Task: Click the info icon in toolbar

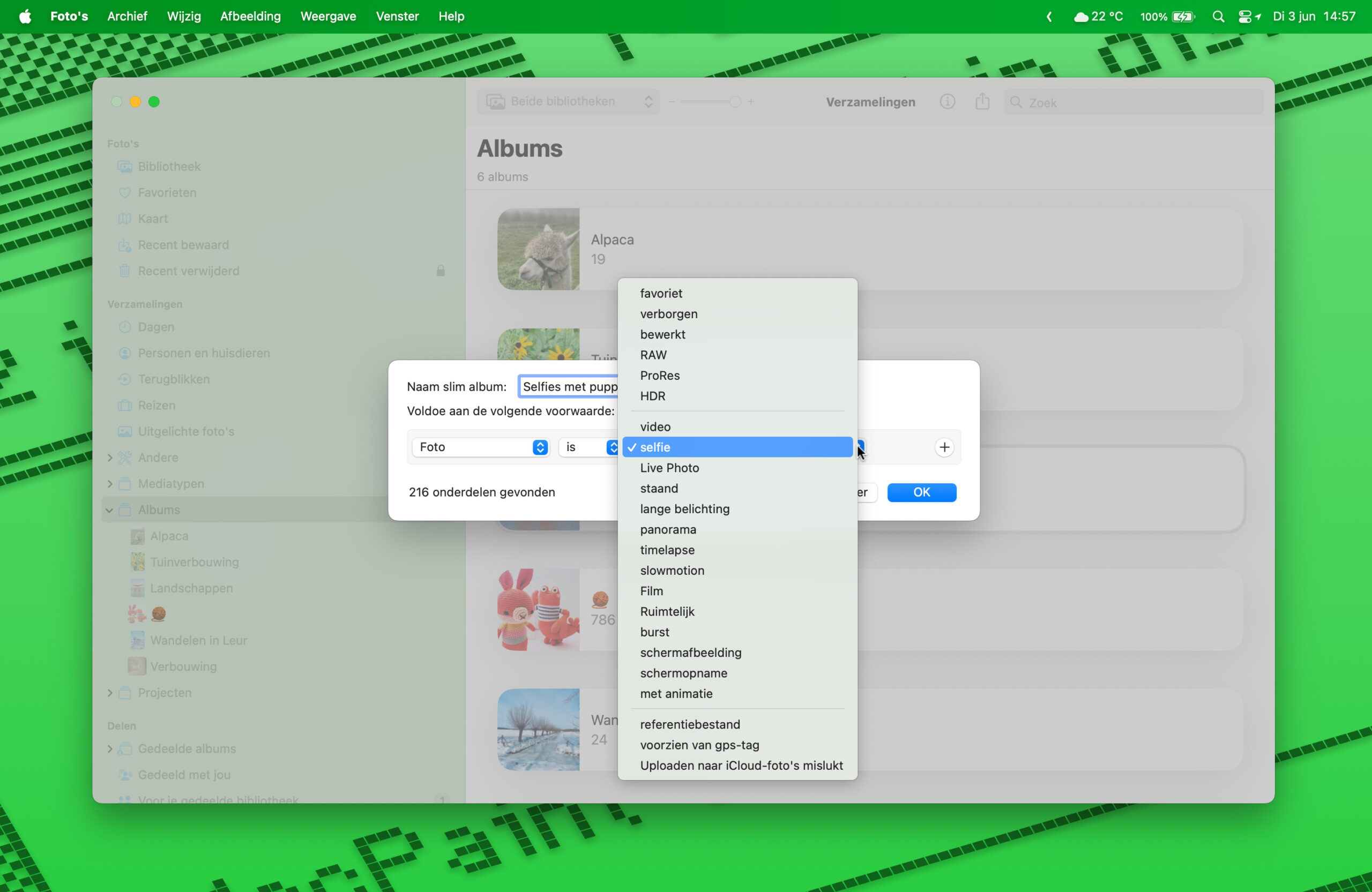Action: [947, 102]
